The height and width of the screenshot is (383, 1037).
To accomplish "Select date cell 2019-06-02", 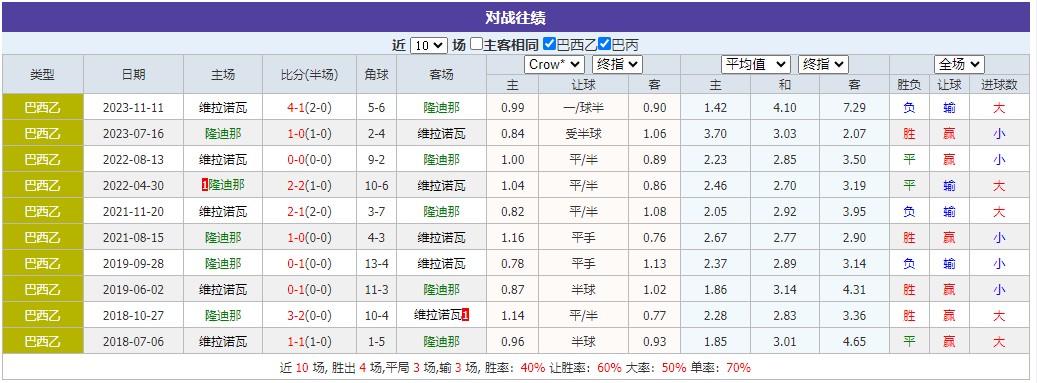I will [134, 290].
